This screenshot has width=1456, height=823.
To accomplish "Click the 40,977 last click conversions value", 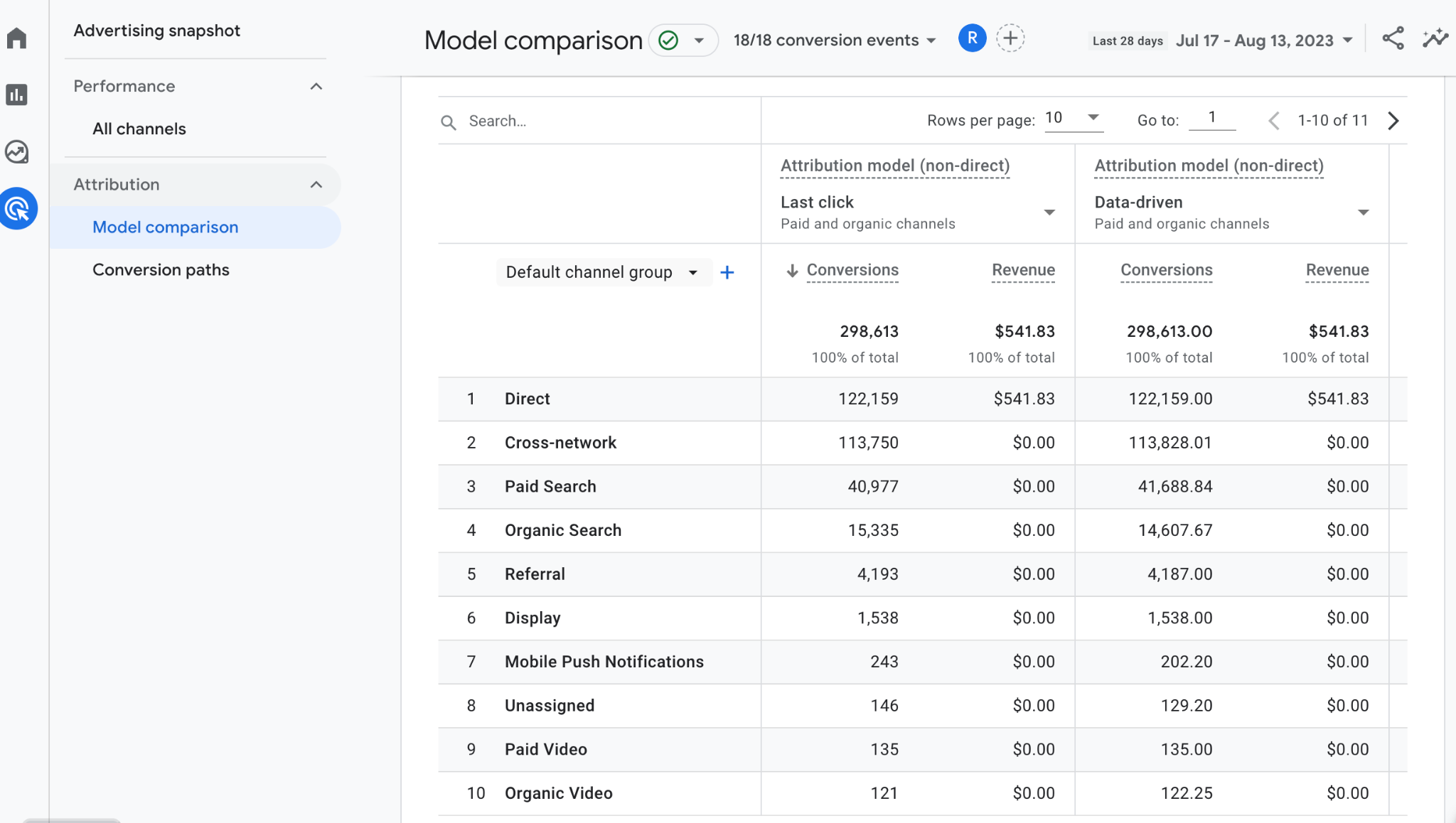I will (x=873, y=487).
